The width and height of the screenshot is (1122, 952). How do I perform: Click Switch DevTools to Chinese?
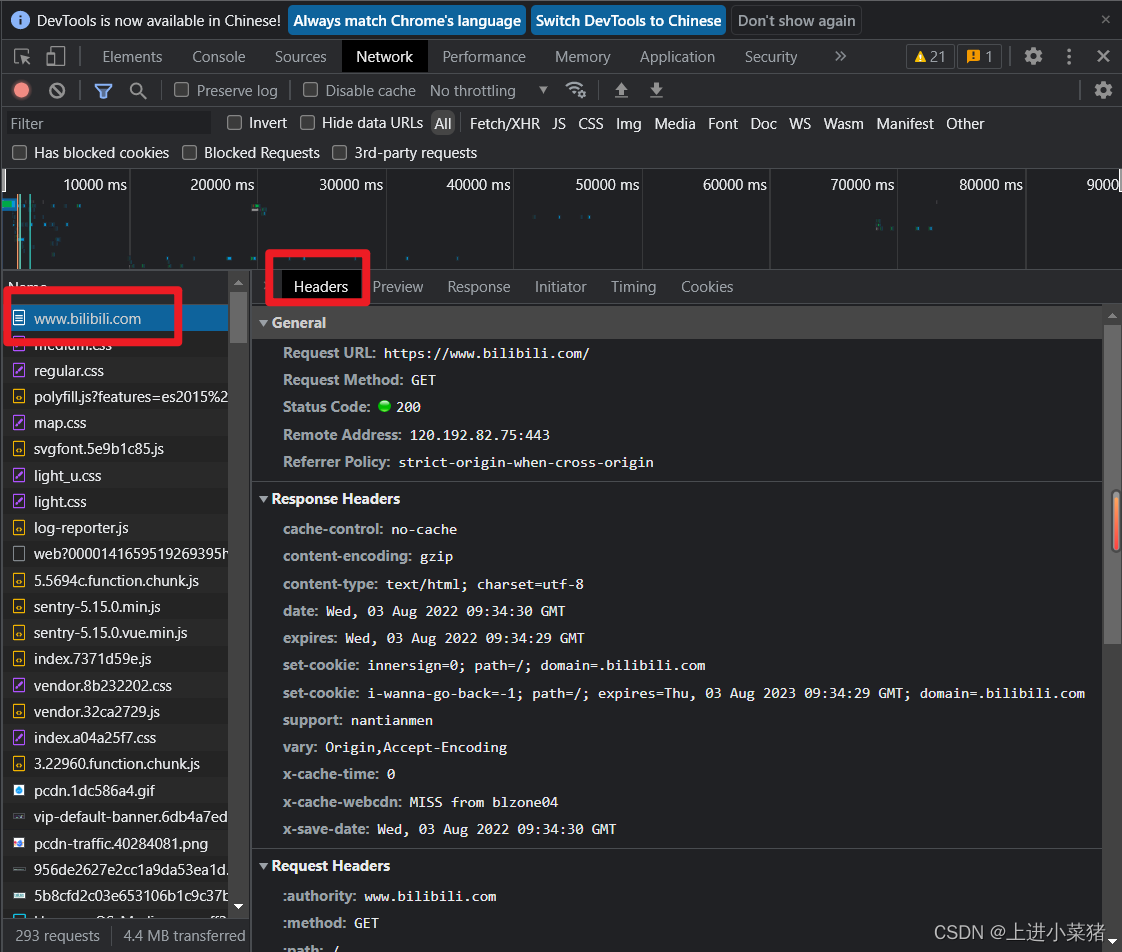point(628,21)
